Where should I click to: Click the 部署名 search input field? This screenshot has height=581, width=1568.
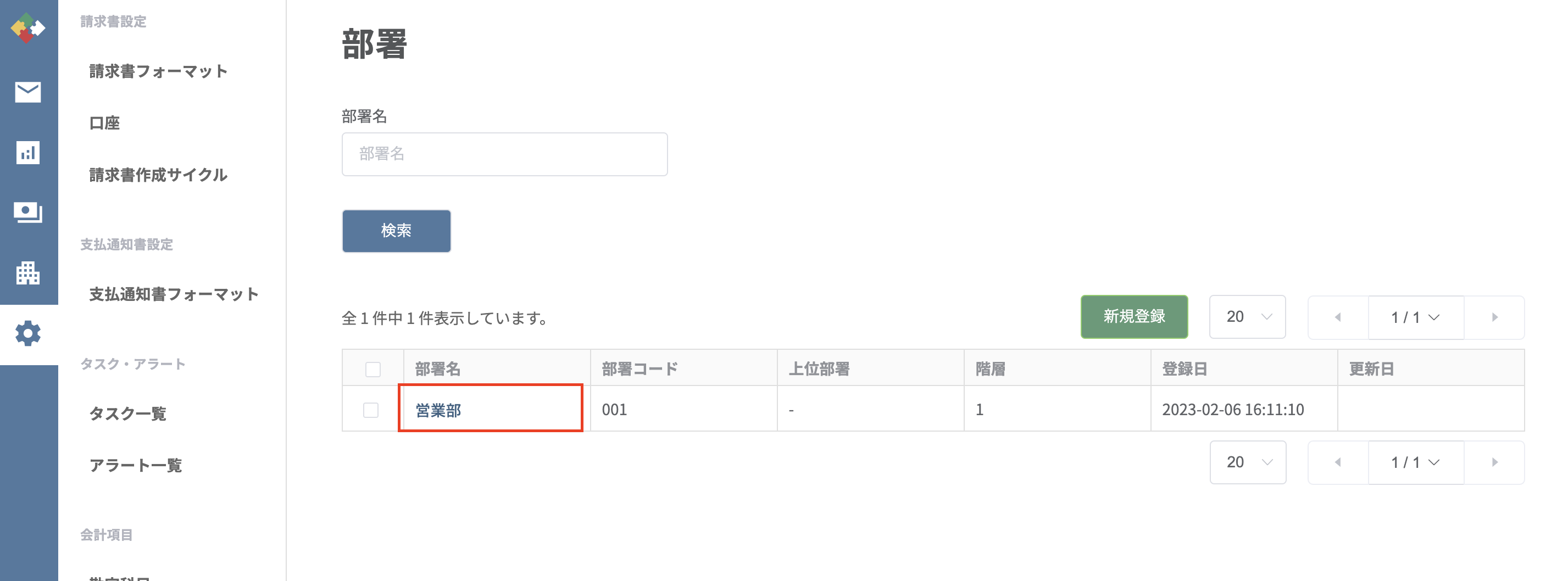[504, 154]
